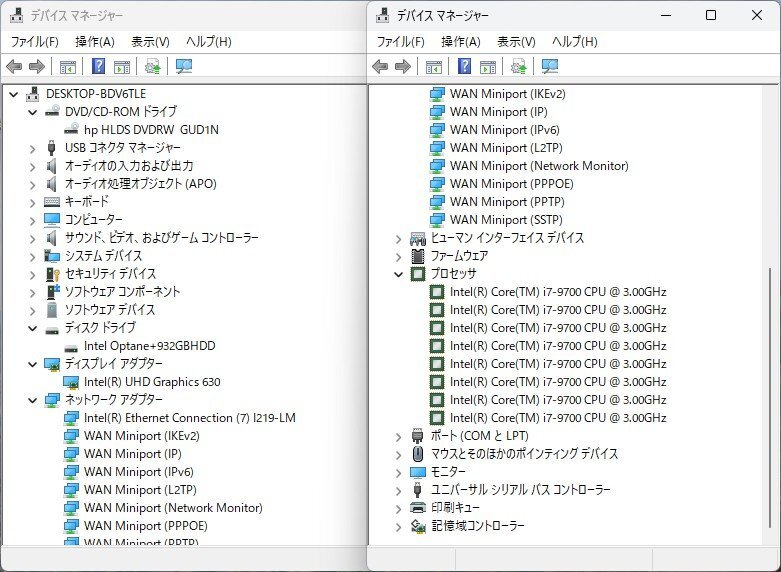
Task: Select the DESKTOP-BDV6TLE root node
Action: 95,94
